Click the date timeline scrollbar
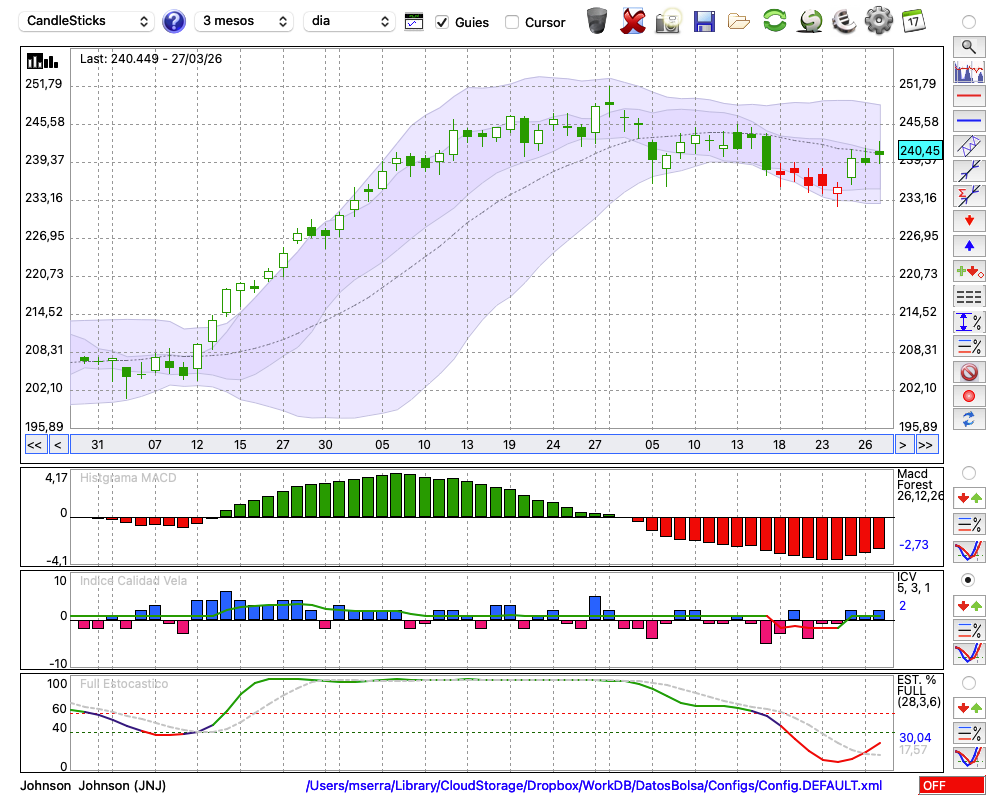This screenshot has height=800, width=1000. click(480, 445)
